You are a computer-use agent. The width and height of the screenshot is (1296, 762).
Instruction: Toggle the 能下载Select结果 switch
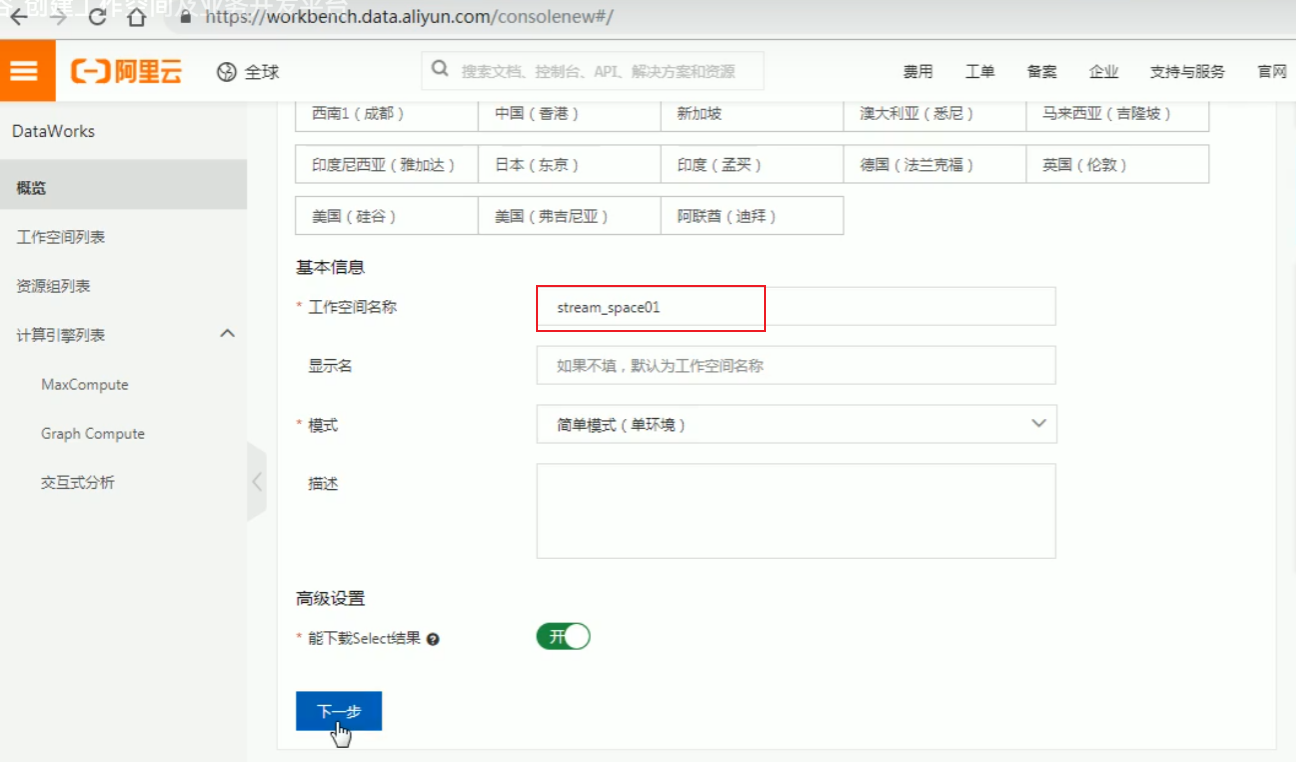(564, 637)
